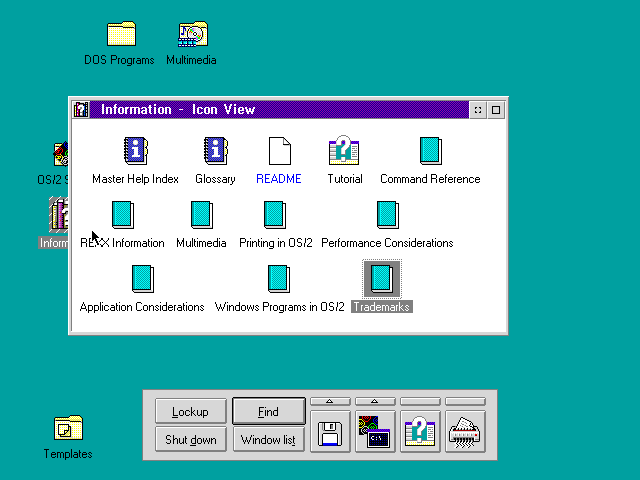Open the Glossary book icon
Screen dimensions: 640x480
click(216, 151)
